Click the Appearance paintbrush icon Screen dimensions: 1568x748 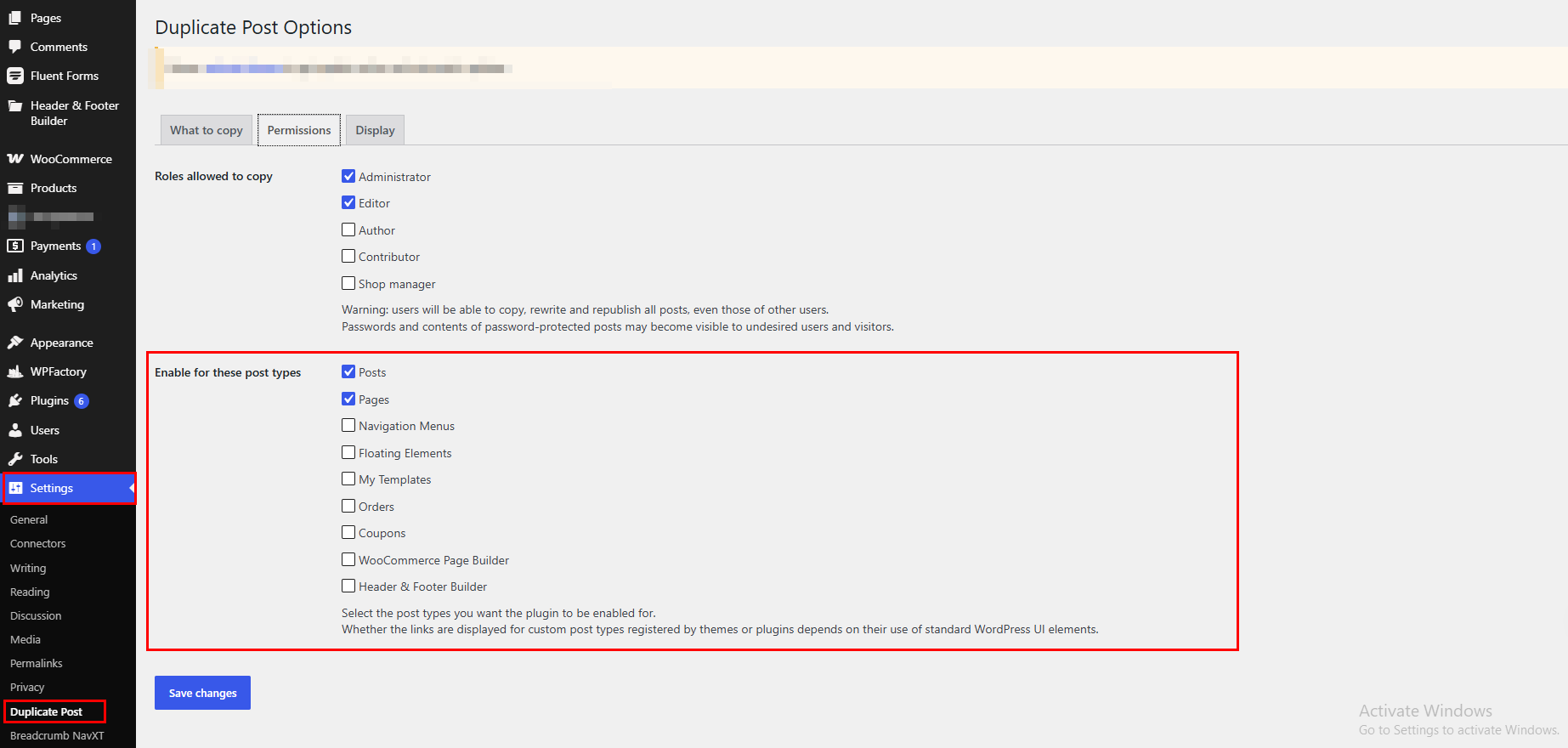[15, 343]
